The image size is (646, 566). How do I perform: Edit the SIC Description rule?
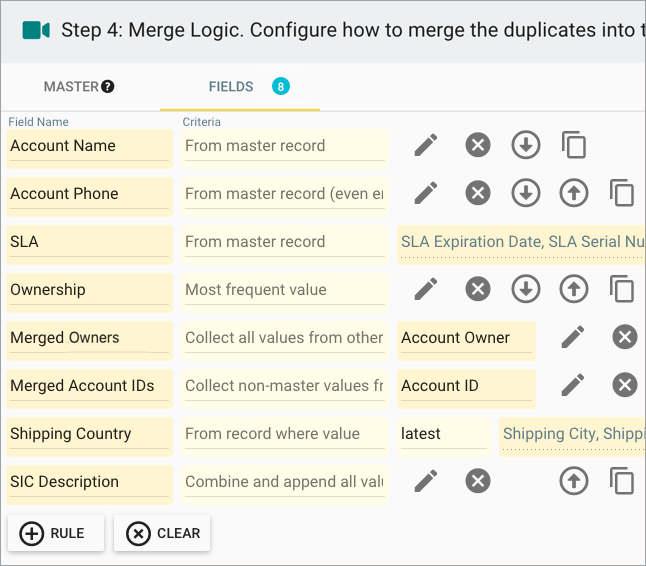(426, 481)
